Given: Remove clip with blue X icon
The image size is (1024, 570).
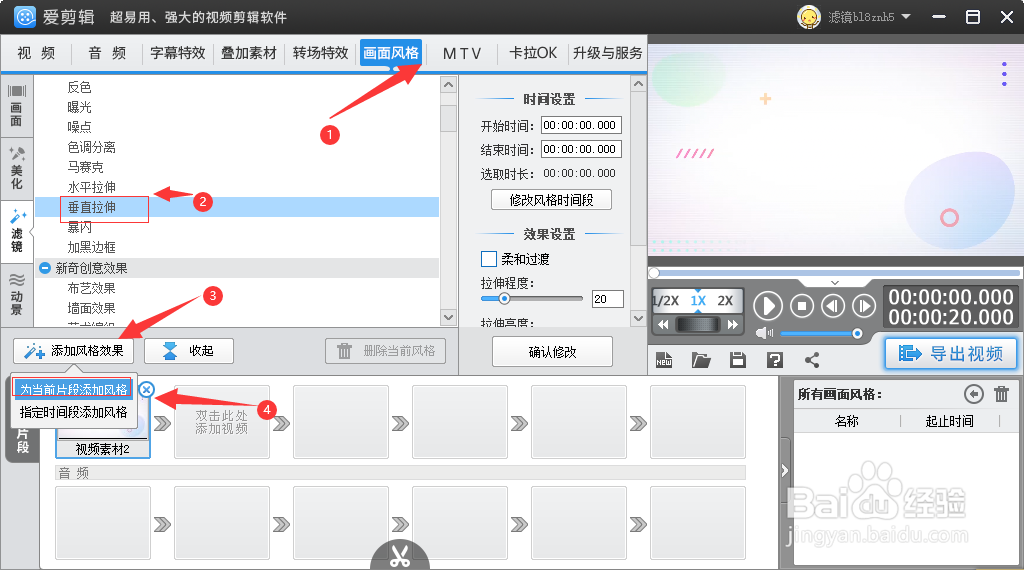Looking at the screenshot, I should click(x=146, y=390).
